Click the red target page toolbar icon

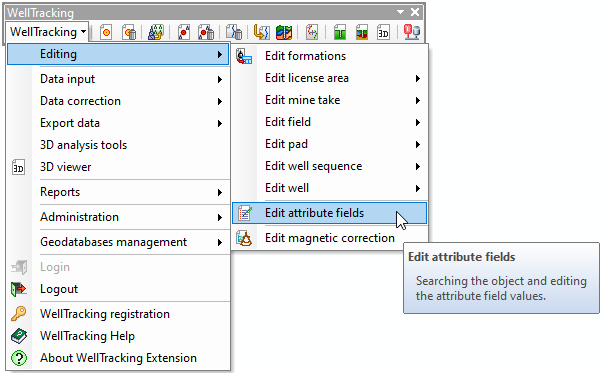pyautogui.click(x=106, y=32)
